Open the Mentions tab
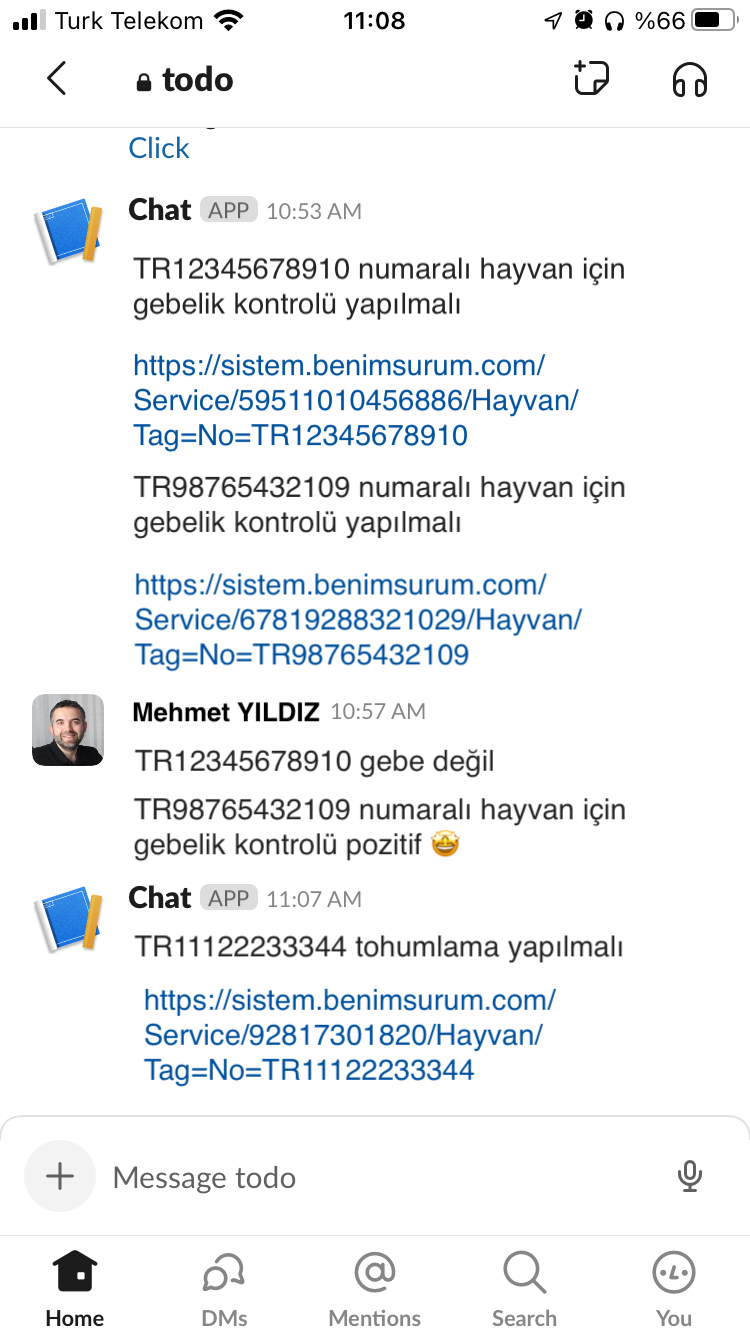This screenshot has width=750, height=1334. [x=374, y=1288]
